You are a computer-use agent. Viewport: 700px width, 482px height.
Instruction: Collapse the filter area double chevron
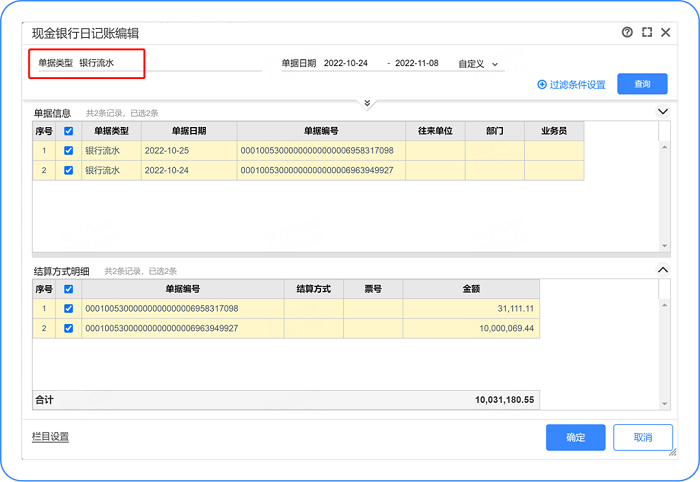click(x=367, y=103)
